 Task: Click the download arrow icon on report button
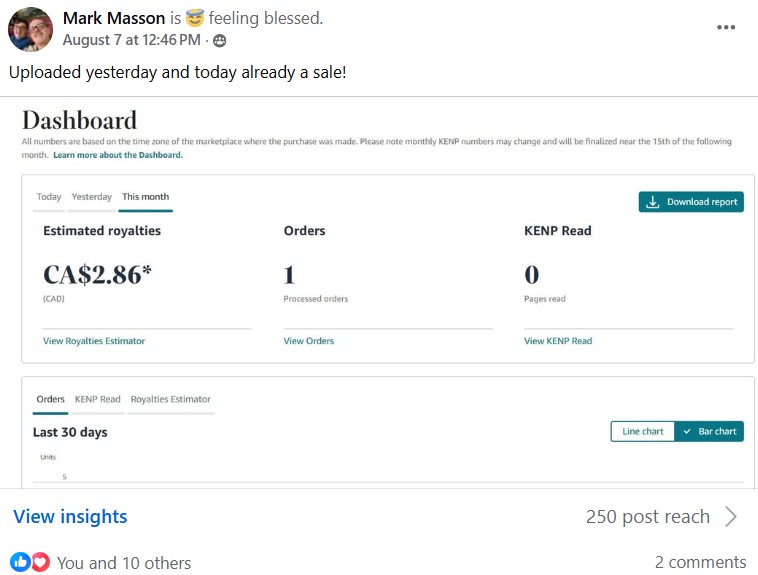(653, 202)
